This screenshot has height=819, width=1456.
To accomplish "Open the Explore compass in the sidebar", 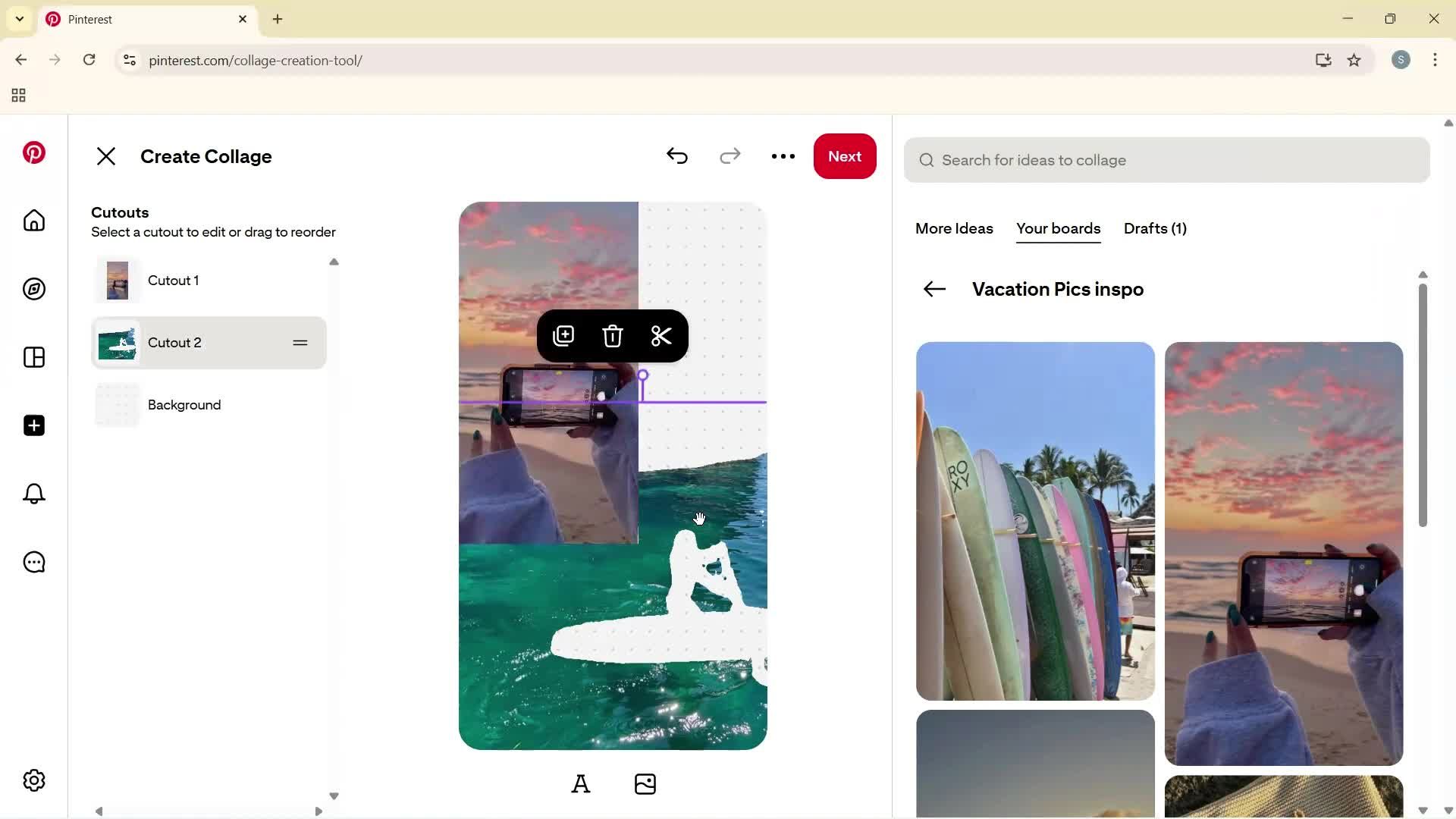I will coord(33,289).
